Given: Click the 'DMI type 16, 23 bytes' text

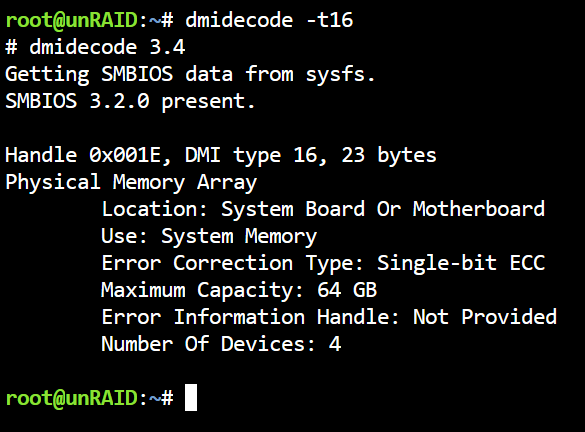Looking at the screenshot, I should click(x=311, y=155).
